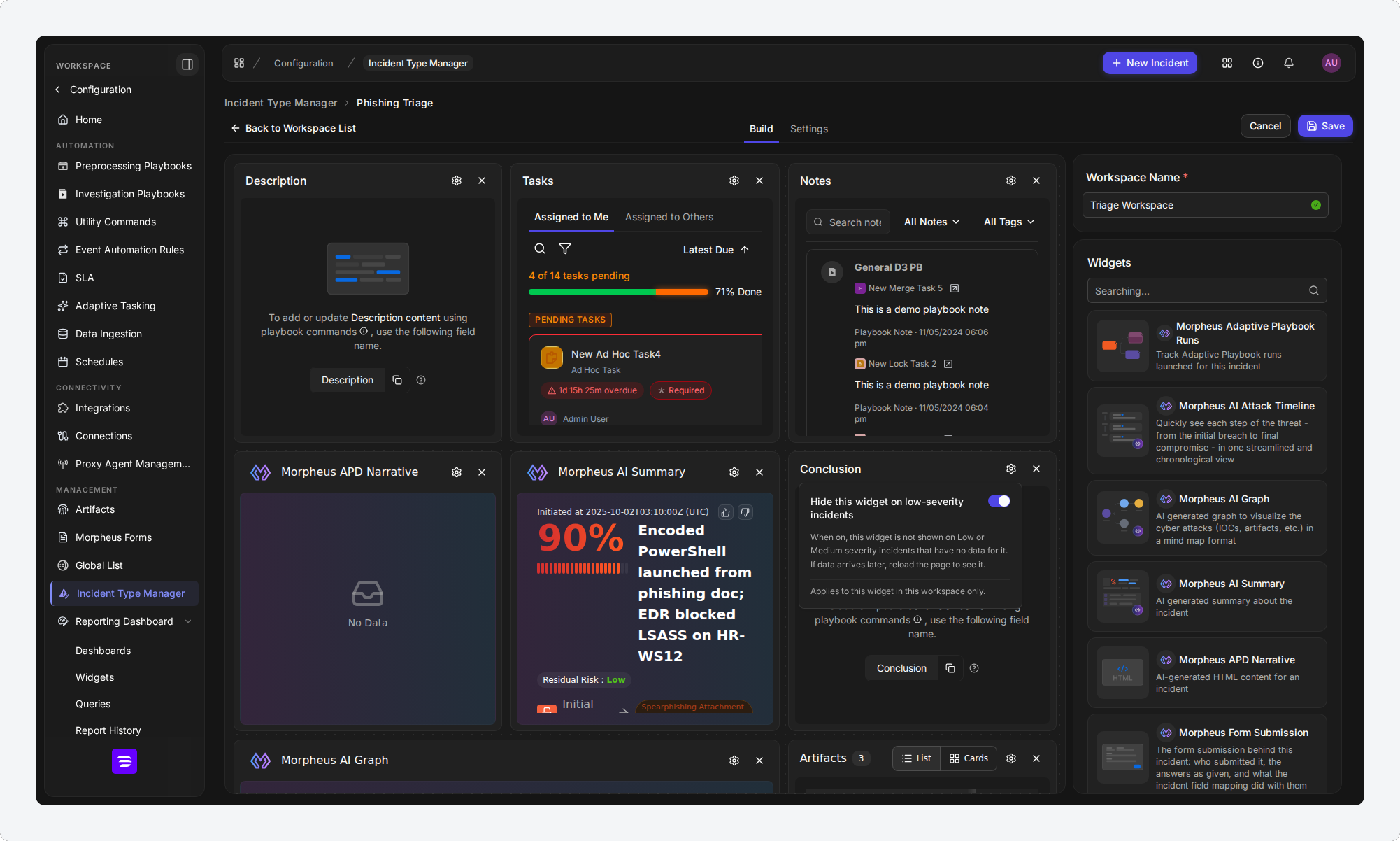Select the Build tab
Screen dimensions: 1400x841
point(761,129)
